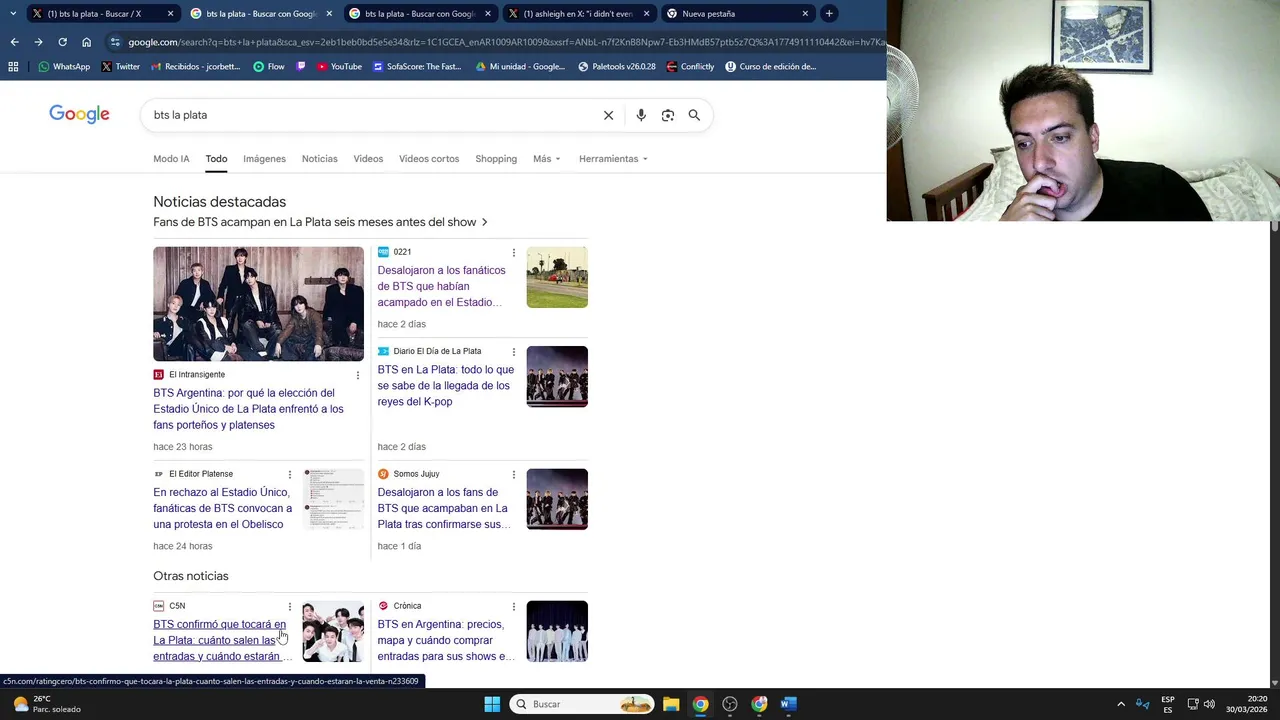Click the magnifier search submit icon

click(x=694, y=115)
